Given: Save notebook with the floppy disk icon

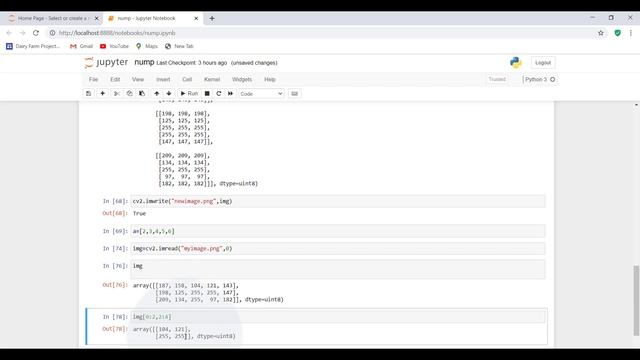Looking at the screenshot, I should pos(89,93).
